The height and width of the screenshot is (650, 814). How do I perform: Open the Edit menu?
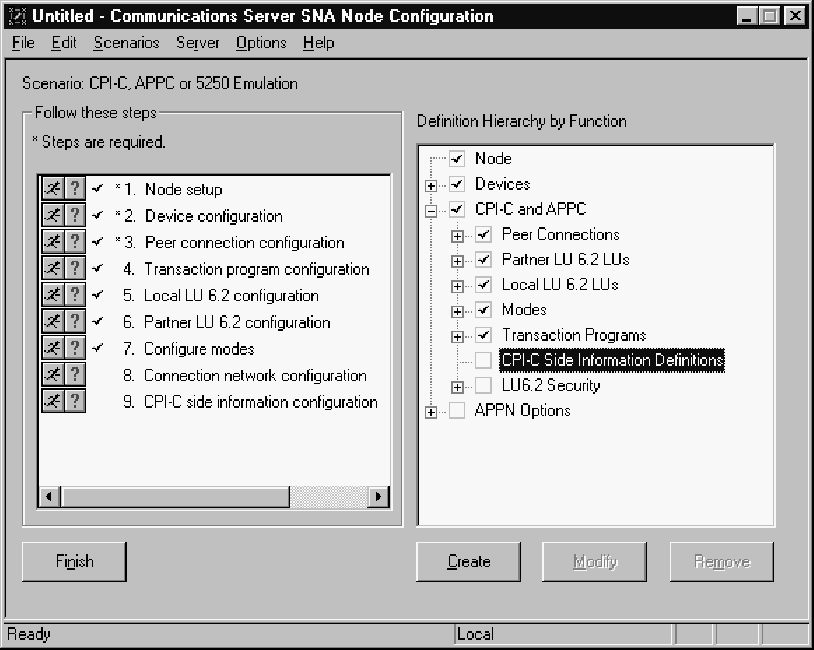click(x=64, y=43)
